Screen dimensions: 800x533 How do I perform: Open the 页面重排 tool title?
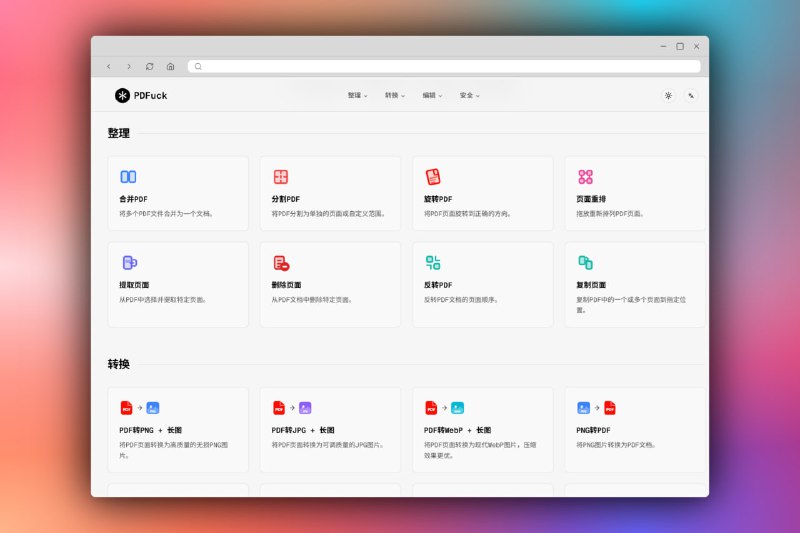[x=591, y=199]
